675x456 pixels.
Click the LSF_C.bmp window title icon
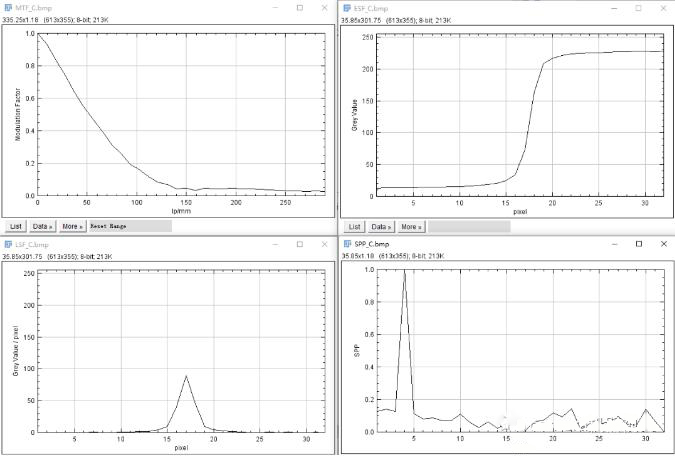tap(8, 244)
